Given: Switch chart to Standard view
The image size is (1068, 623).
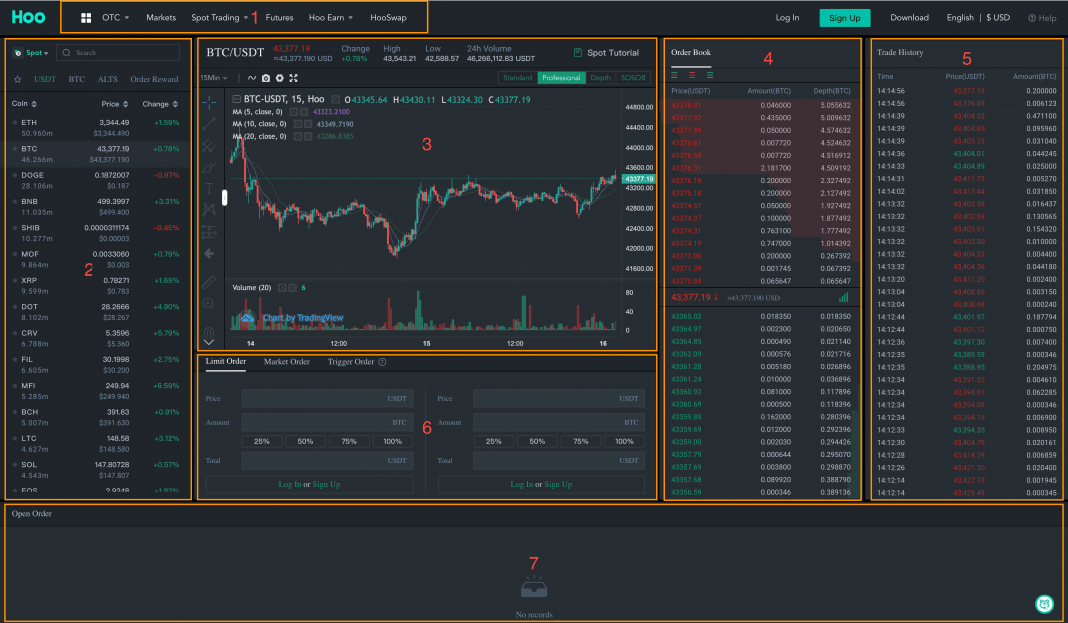Looking at the screenshot, I should 518,78.
